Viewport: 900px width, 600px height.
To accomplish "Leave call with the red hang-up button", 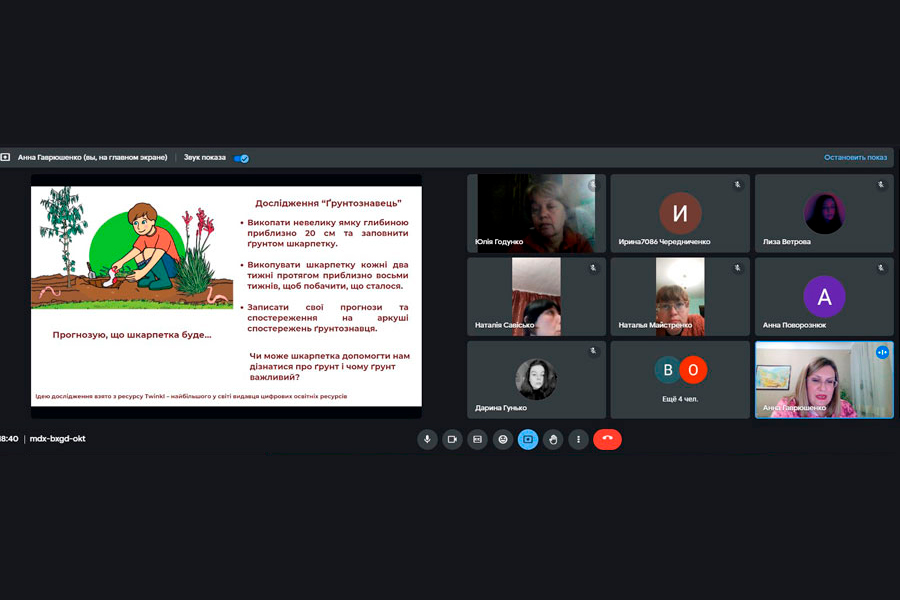I will [607, 439].
